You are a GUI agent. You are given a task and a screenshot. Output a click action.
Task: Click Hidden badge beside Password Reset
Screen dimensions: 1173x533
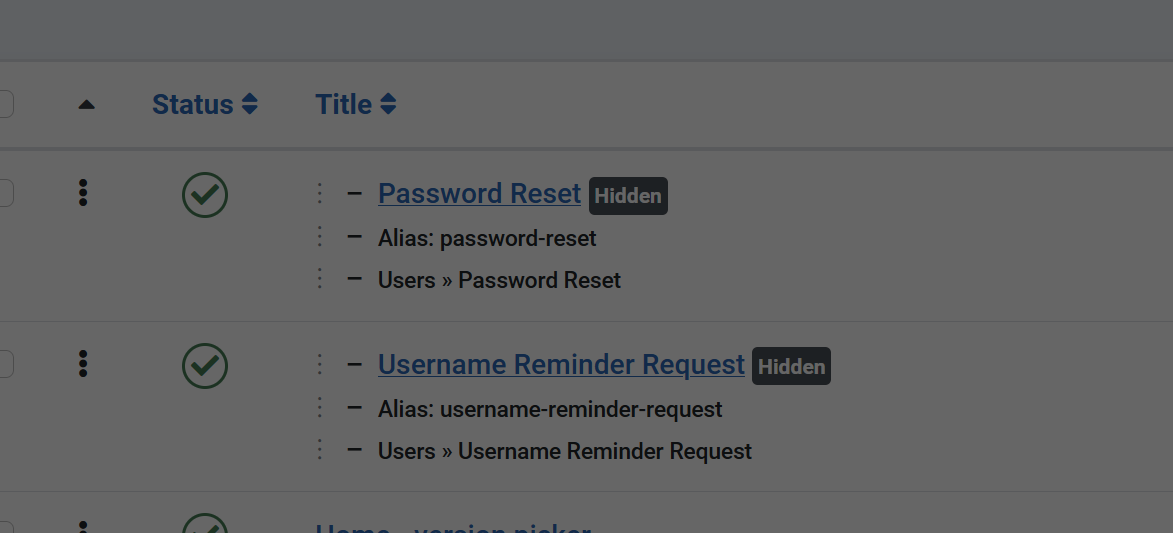tap(628, 196)
